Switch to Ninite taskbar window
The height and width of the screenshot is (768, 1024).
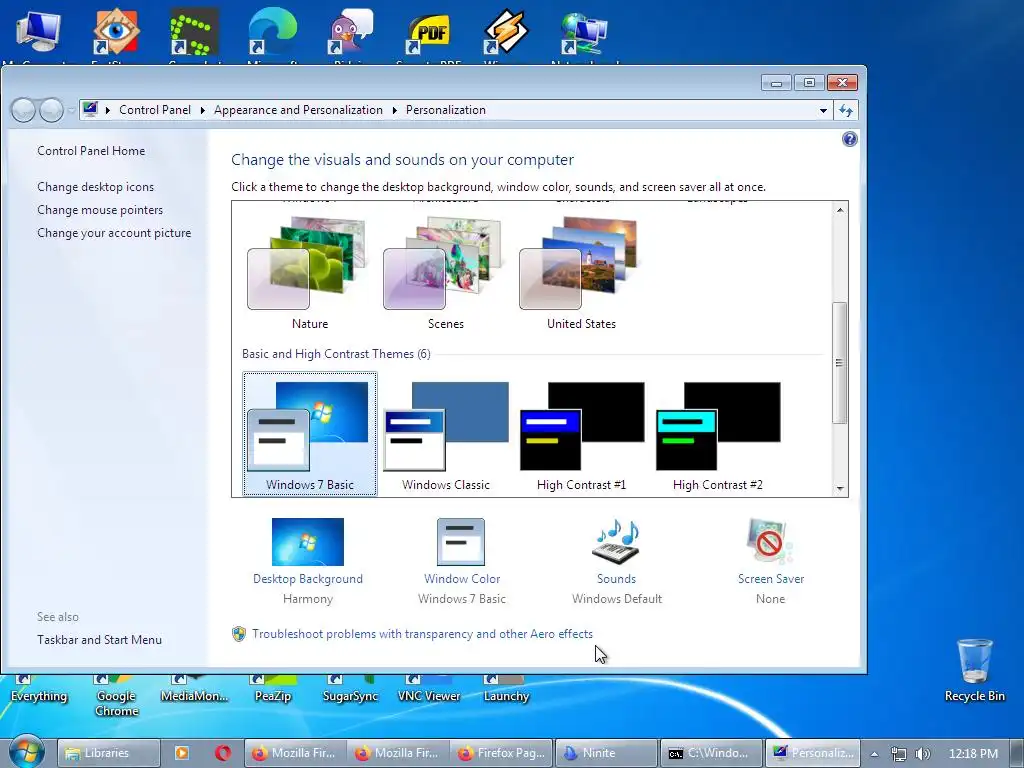(606, 753)
